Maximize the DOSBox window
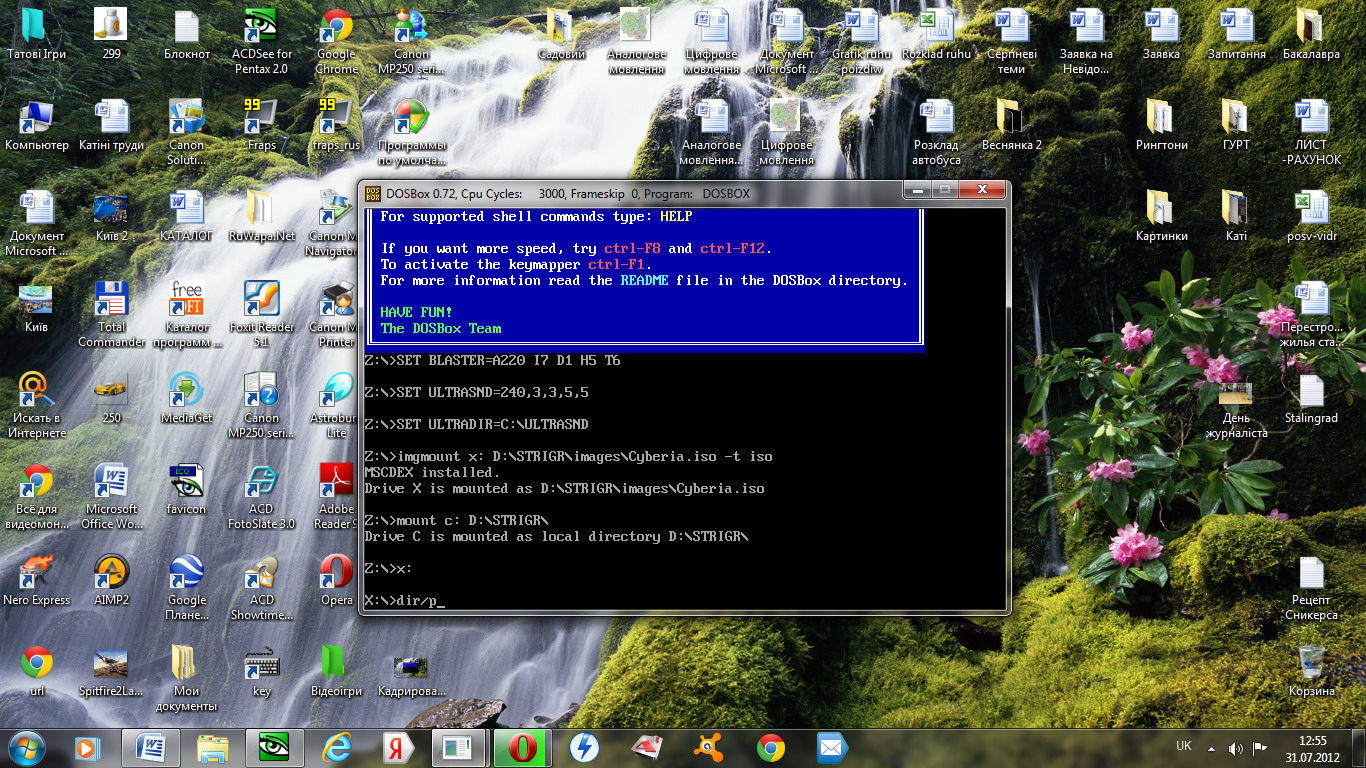Screen dimensions: 1366x768 945,189
